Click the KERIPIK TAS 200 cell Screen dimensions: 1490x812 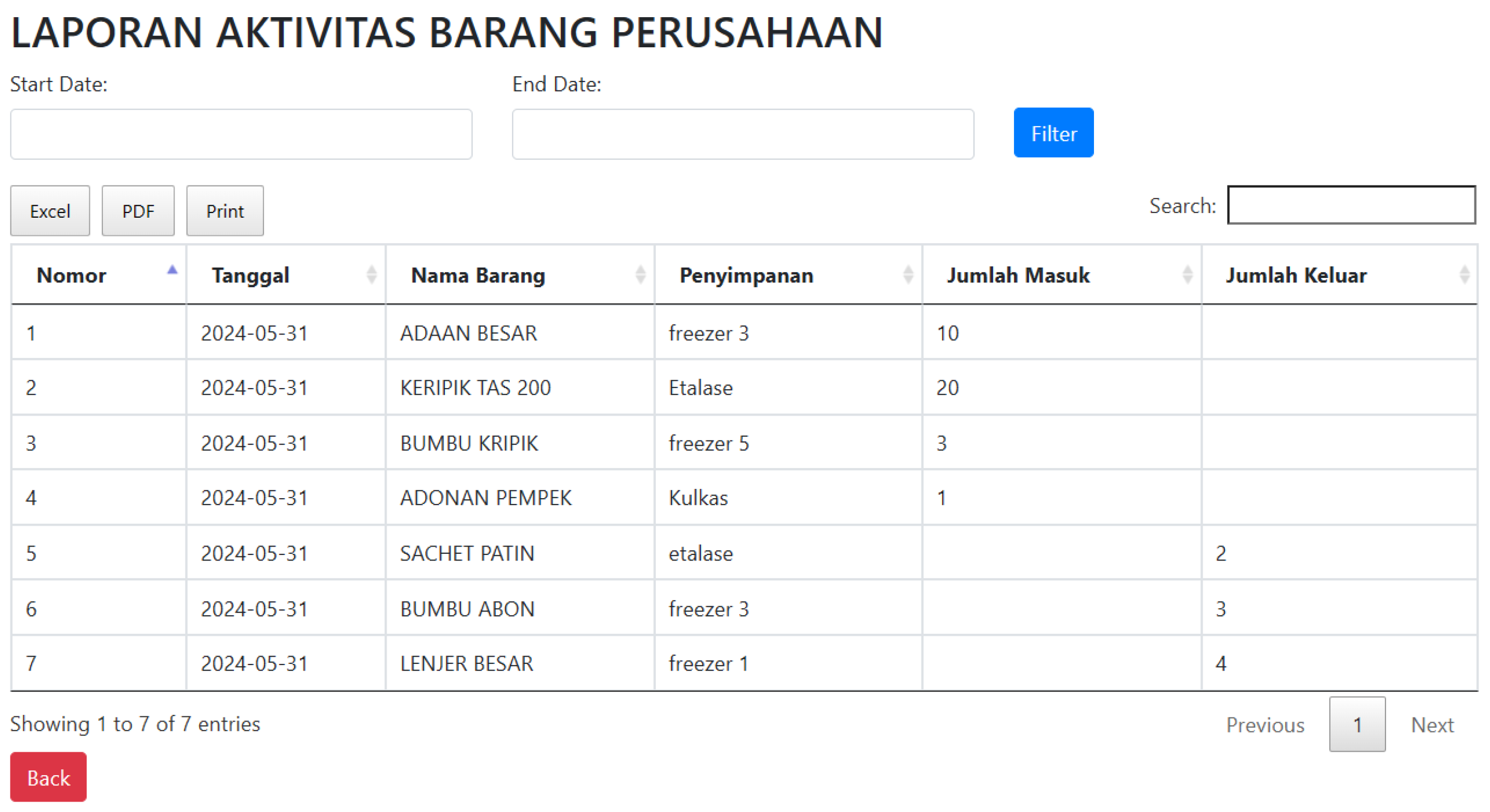(x=475, y=388)
